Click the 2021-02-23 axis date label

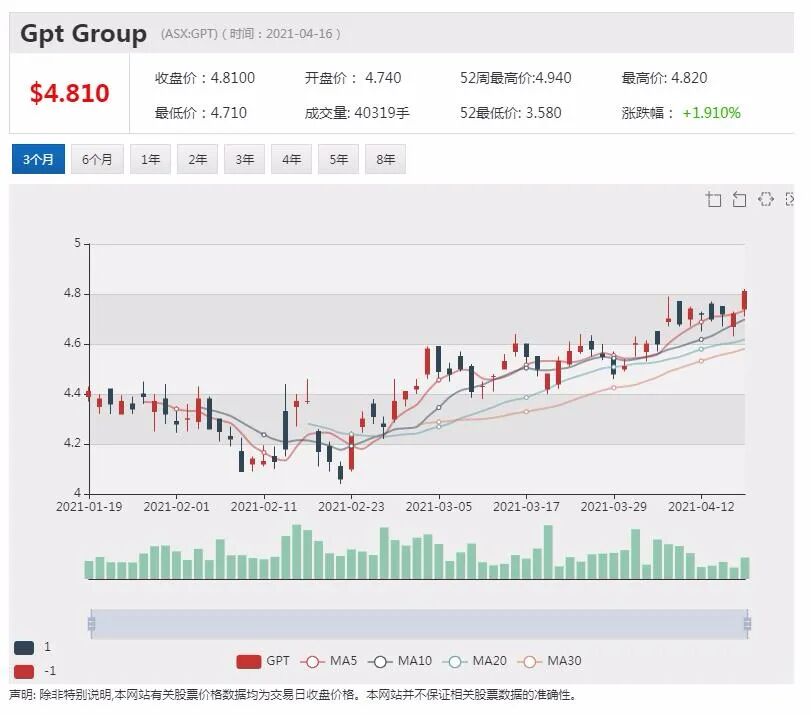351,507
